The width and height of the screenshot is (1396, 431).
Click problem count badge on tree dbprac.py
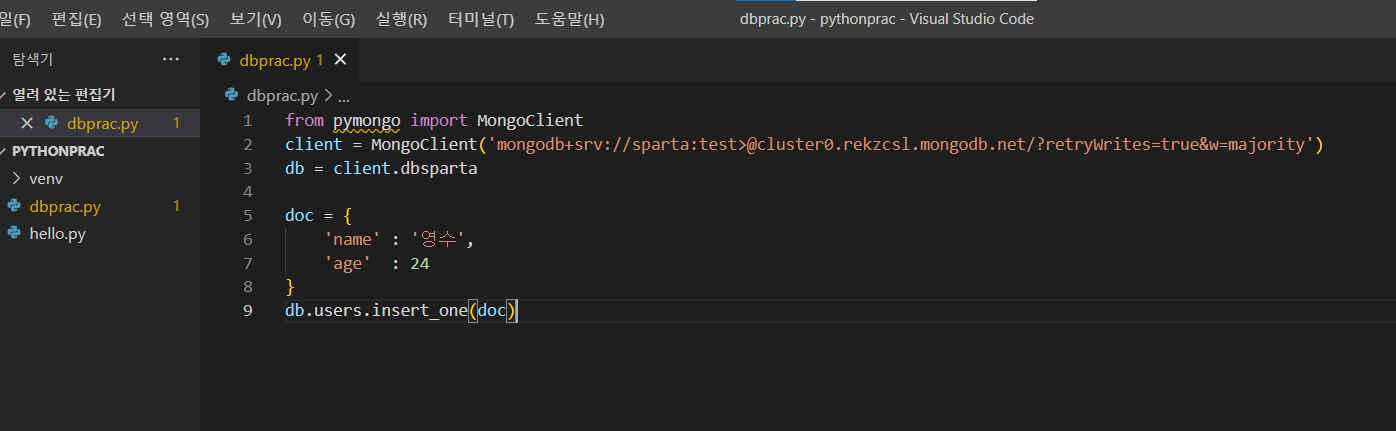(176, 206)
